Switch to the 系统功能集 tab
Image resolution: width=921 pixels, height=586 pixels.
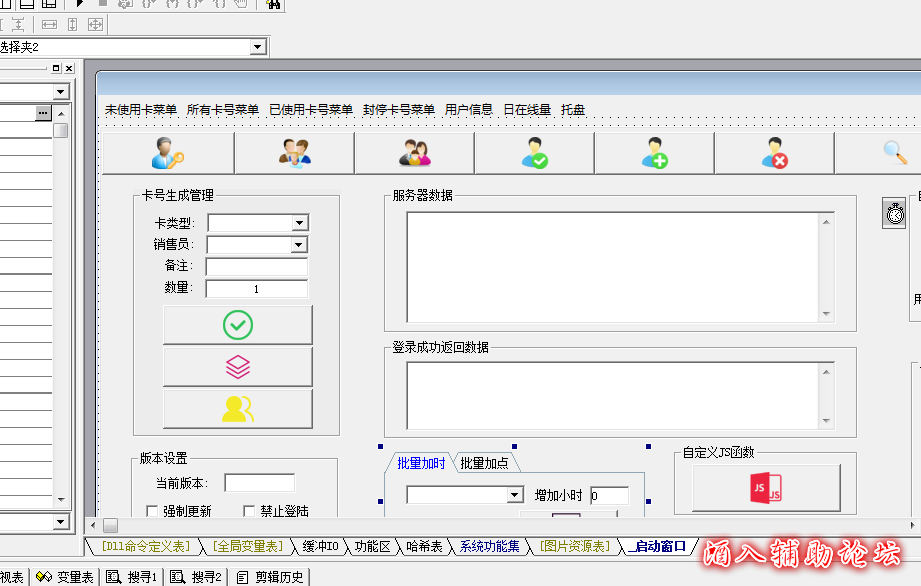(490, 547)
